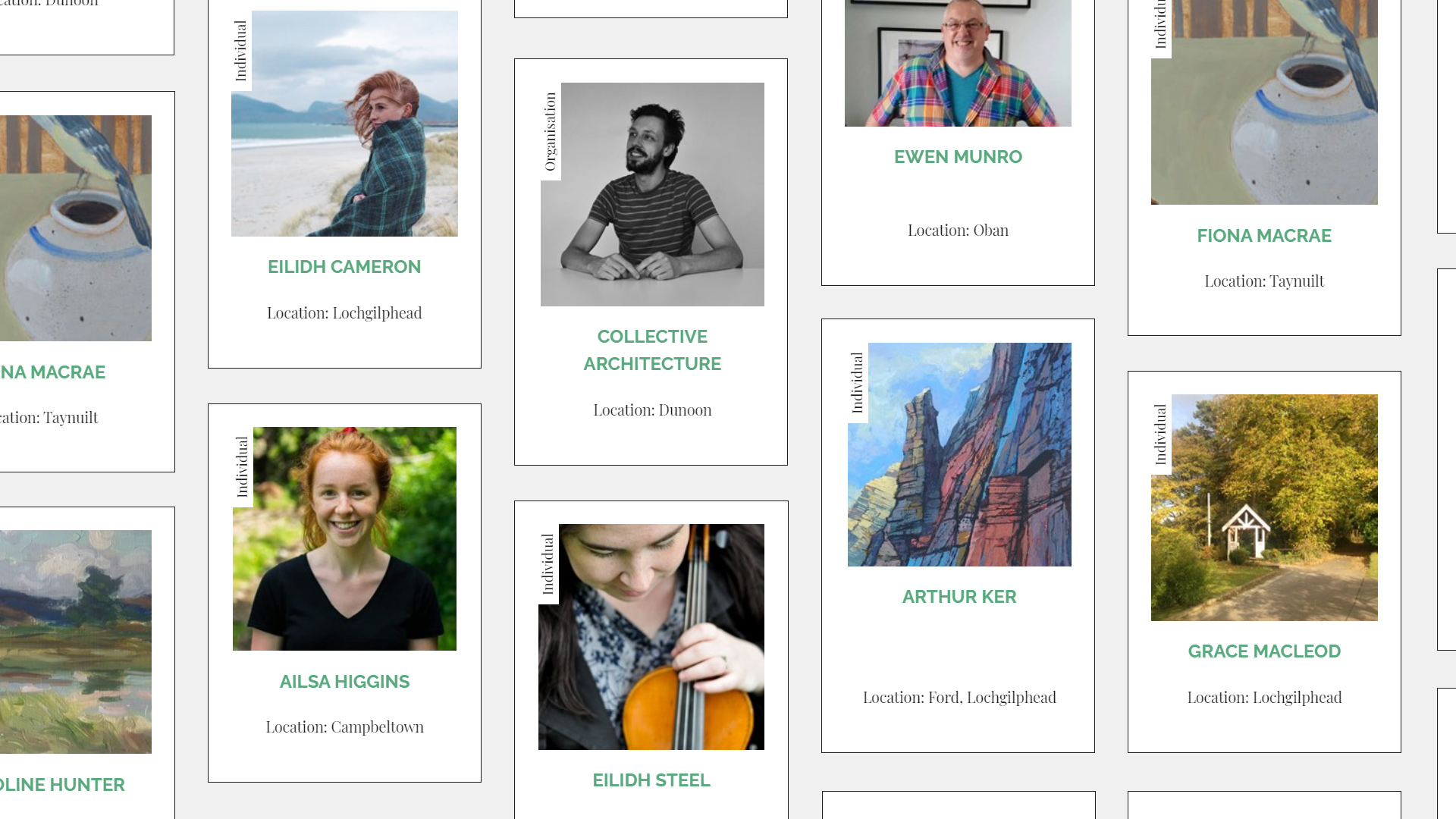Select Collective Architecture's black-and-white portrait
This screenshot has width=1456, height=819.
[x=652, y=194]
